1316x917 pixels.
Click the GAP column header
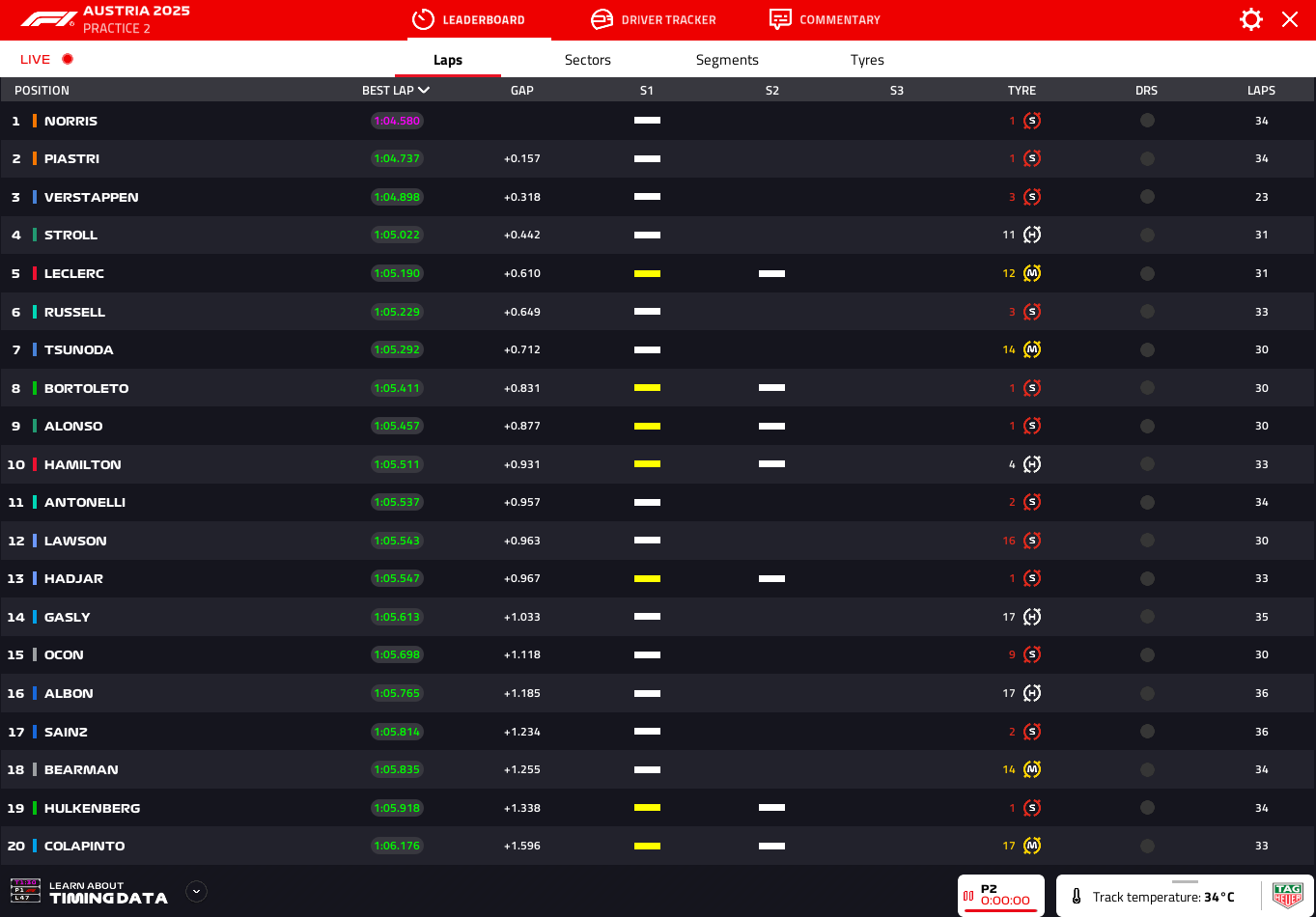click(x=522, y=91)
